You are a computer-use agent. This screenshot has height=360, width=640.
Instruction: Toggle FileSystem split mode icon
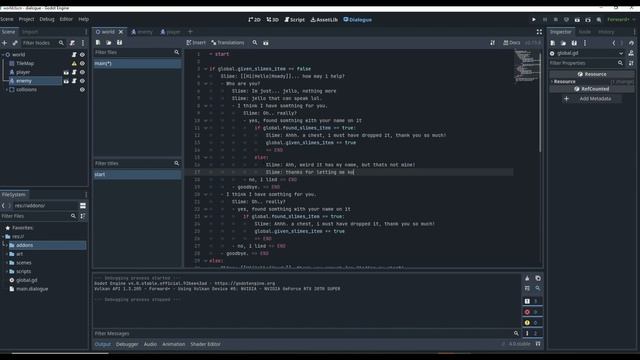pos(83,206)
